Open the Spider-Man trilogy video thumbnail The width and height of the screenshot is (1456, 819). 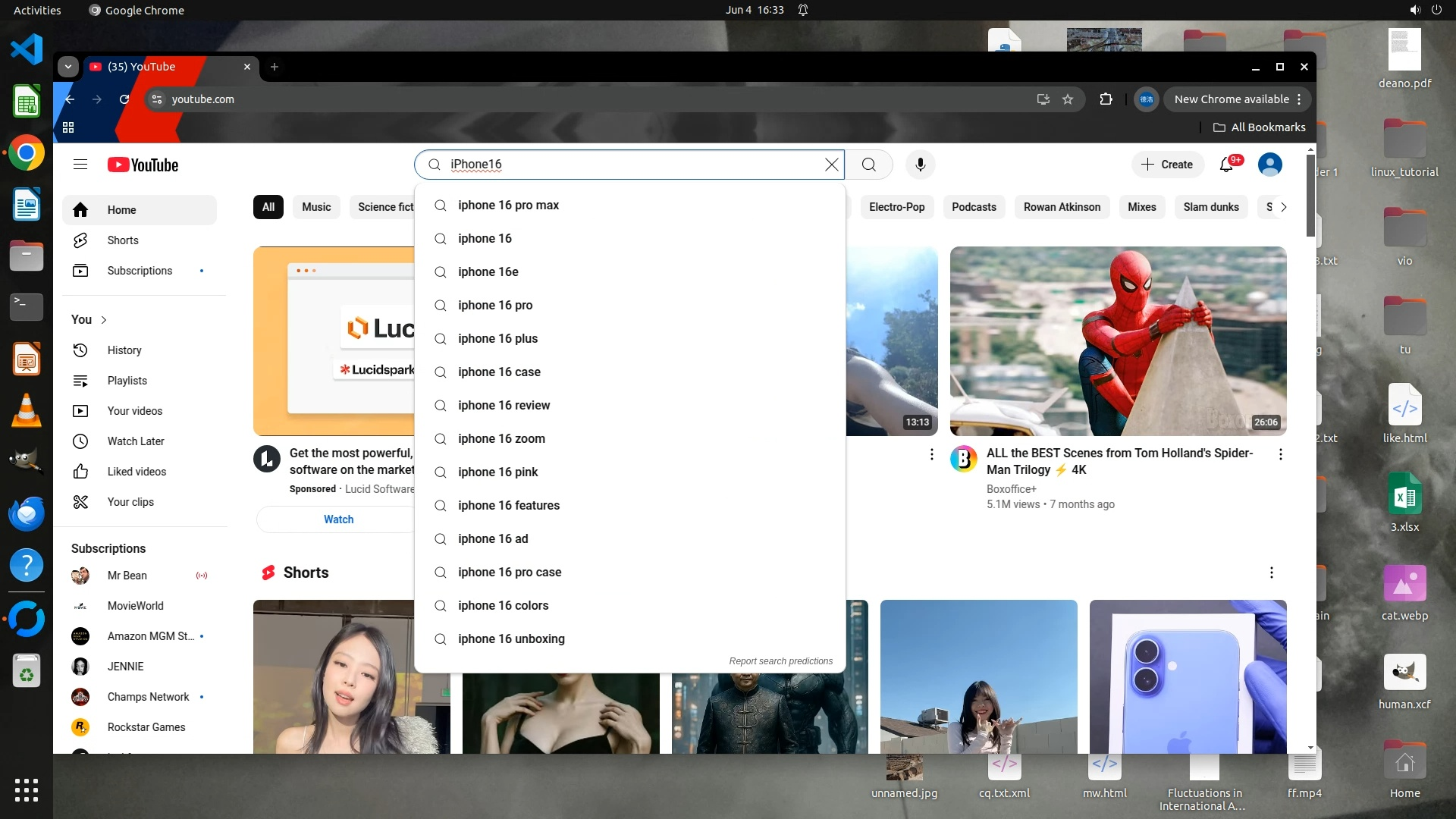coord(1118,340)
